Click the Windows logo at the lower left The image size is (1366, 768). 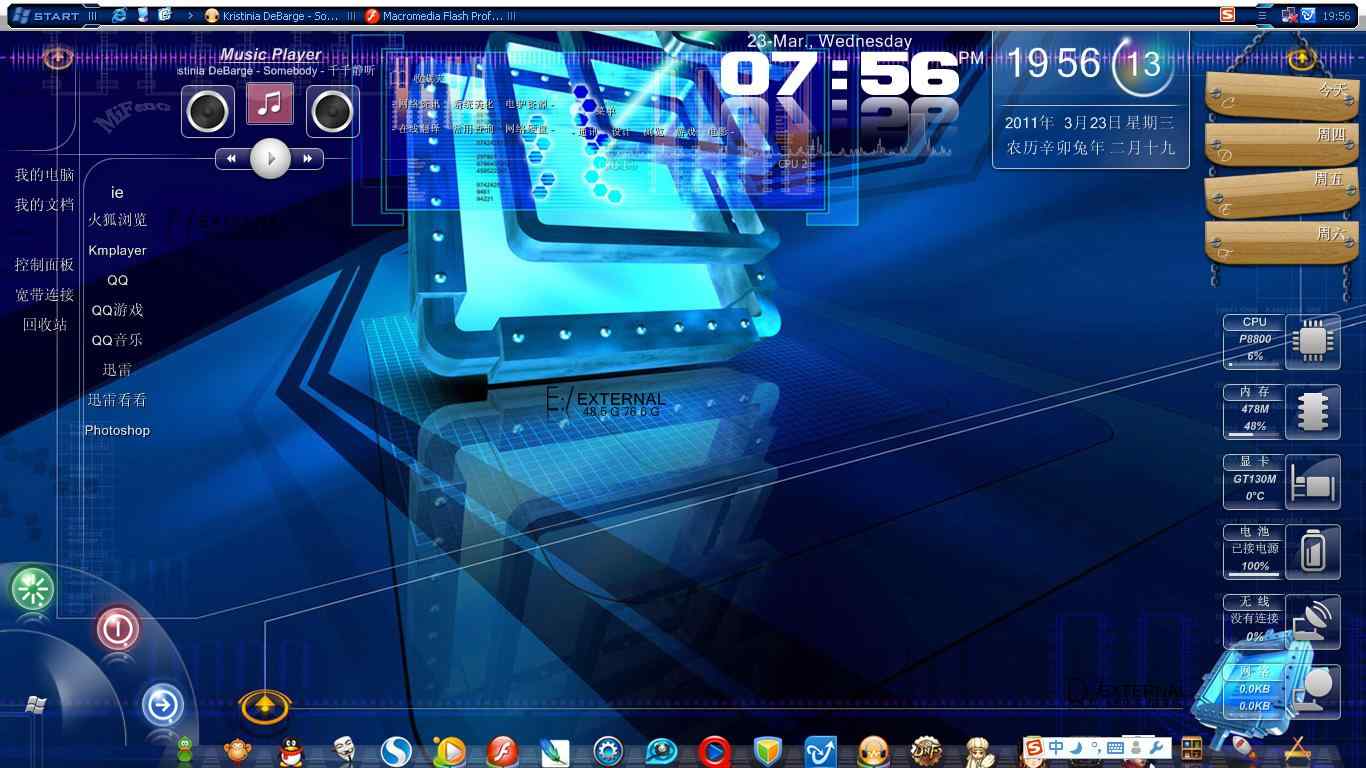pyautogui.click(x=34, y=705)
